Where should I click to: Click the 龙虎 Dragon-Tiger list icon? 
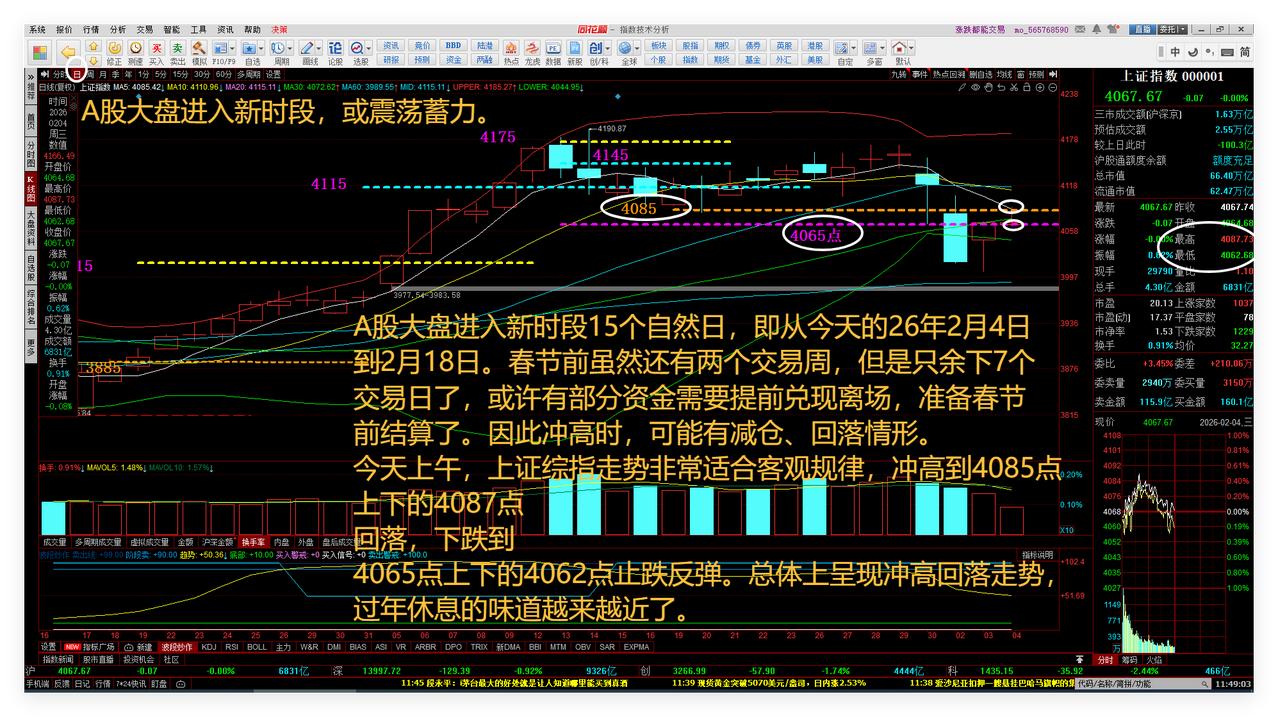531,46
